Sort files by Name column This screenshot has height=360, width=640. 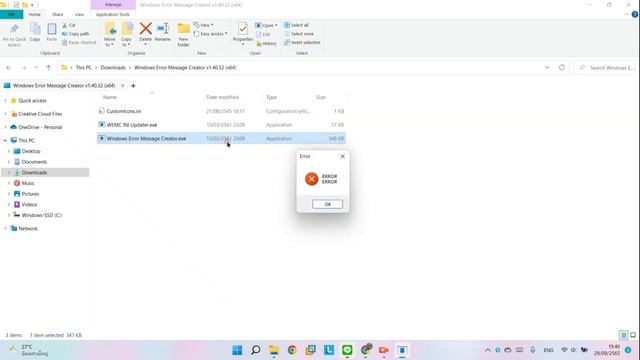pos(110,97)
